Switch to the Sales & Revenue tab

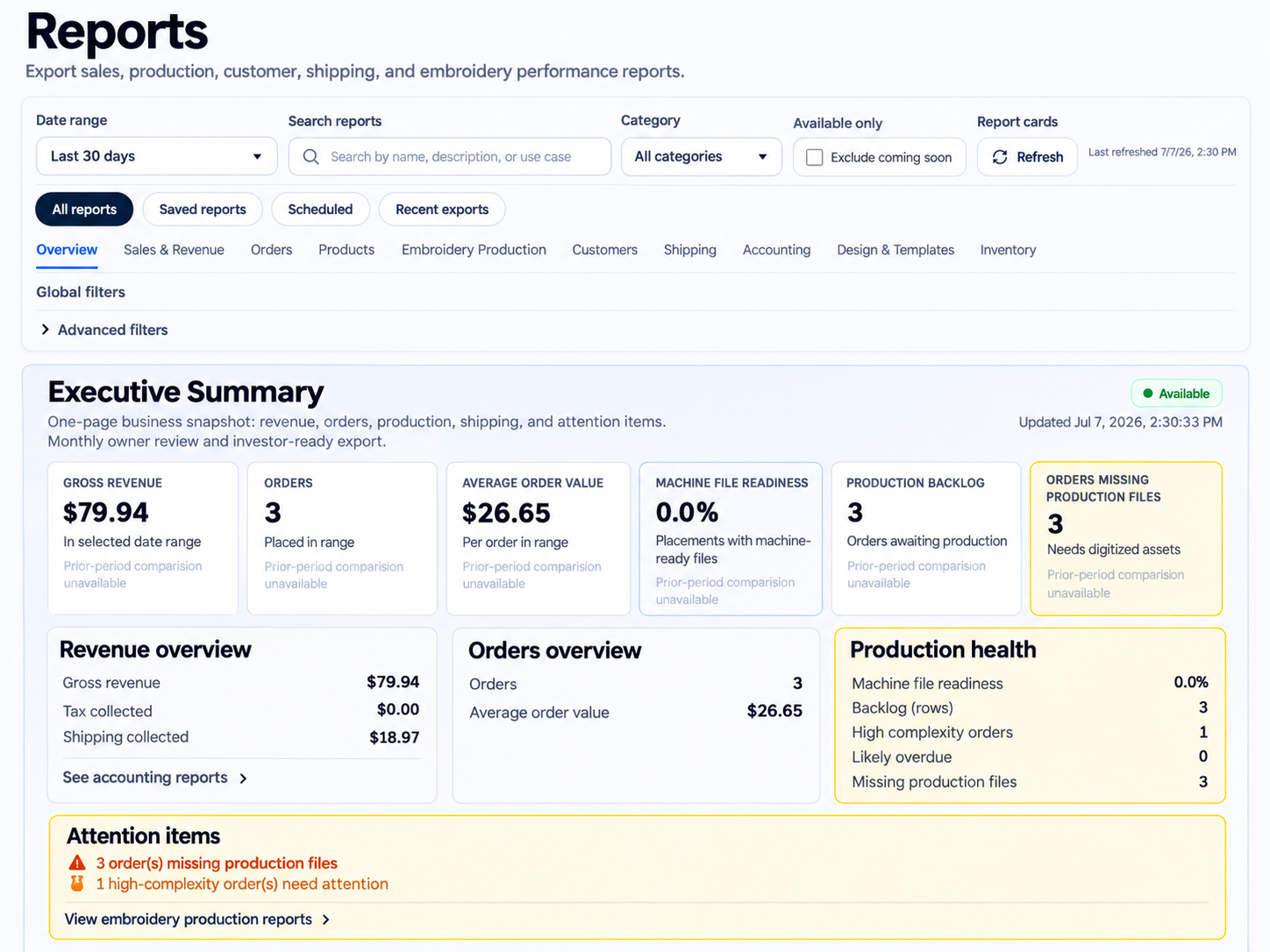coord(174,250)
